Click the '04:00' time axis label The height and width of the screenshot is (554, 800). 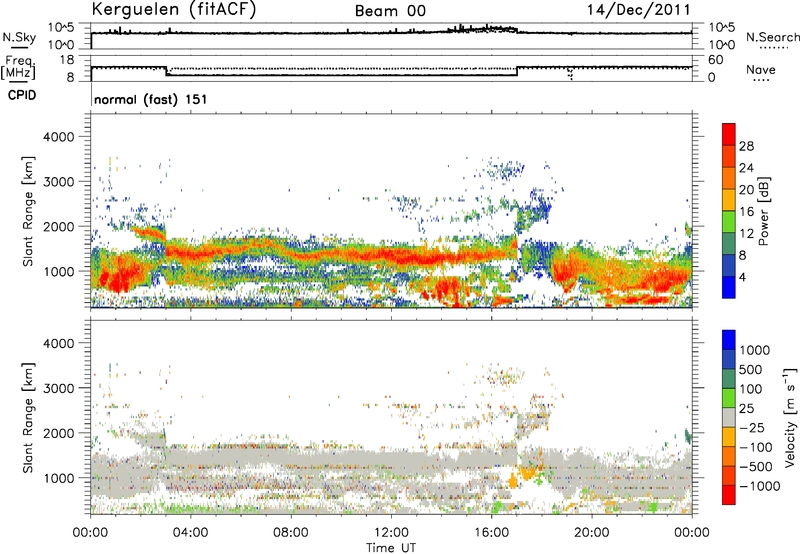pos(190,533)
